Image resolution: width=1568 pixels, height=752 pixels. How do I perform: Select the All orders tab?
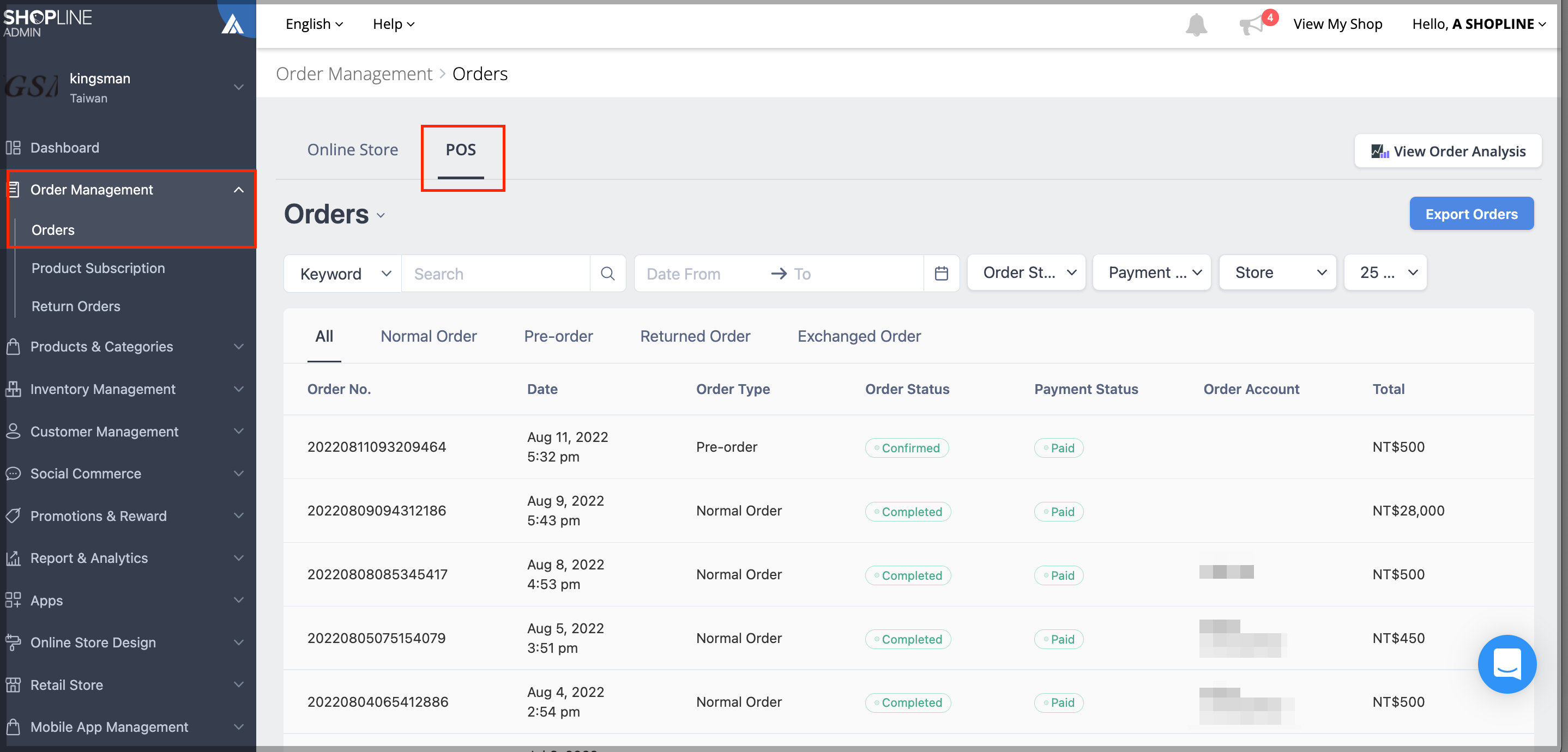click(x=324, y=336)
